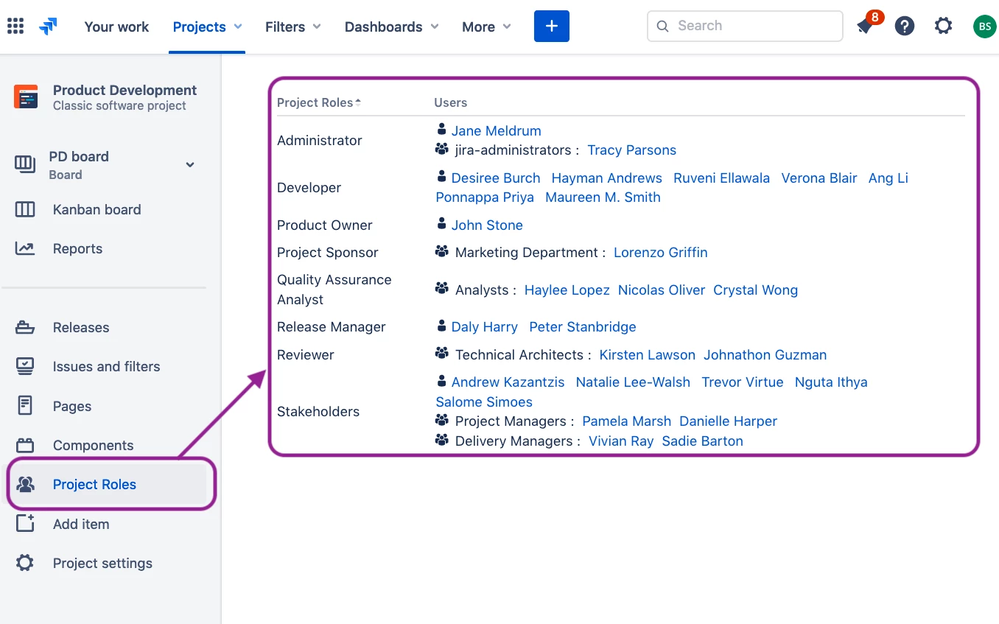Click Add item in the sidebar
The width and height of the screenshot is (999, 624).
coord(81,523)
